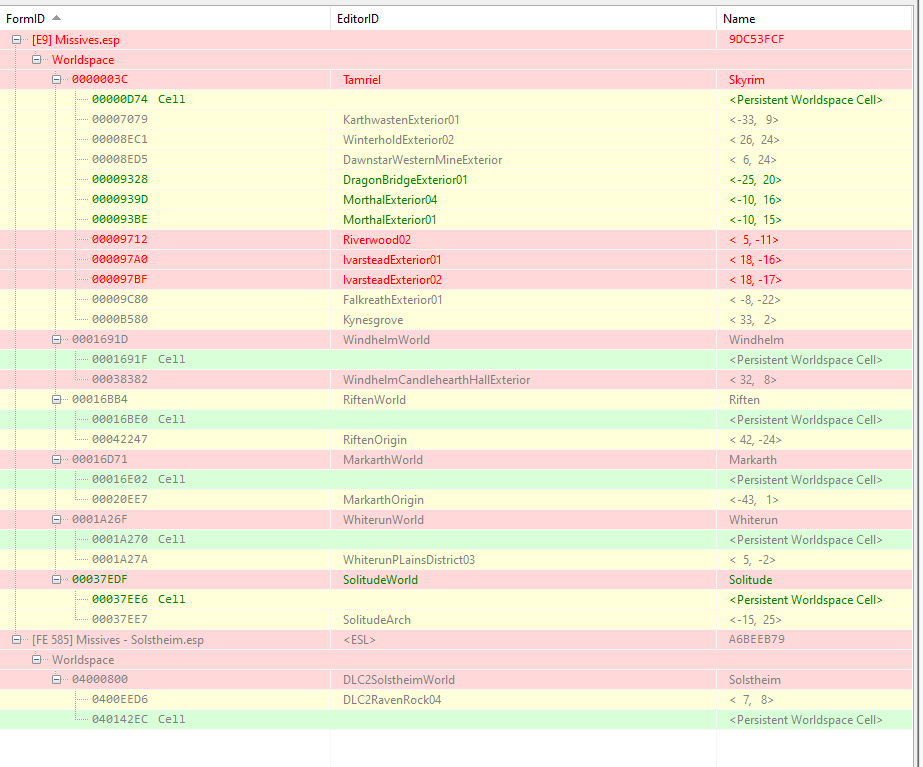Collapse the 0000003C Tamriel worldspace
Viewport: 923px width, 767px height.
pyautogui.click(x=57, y=79)
